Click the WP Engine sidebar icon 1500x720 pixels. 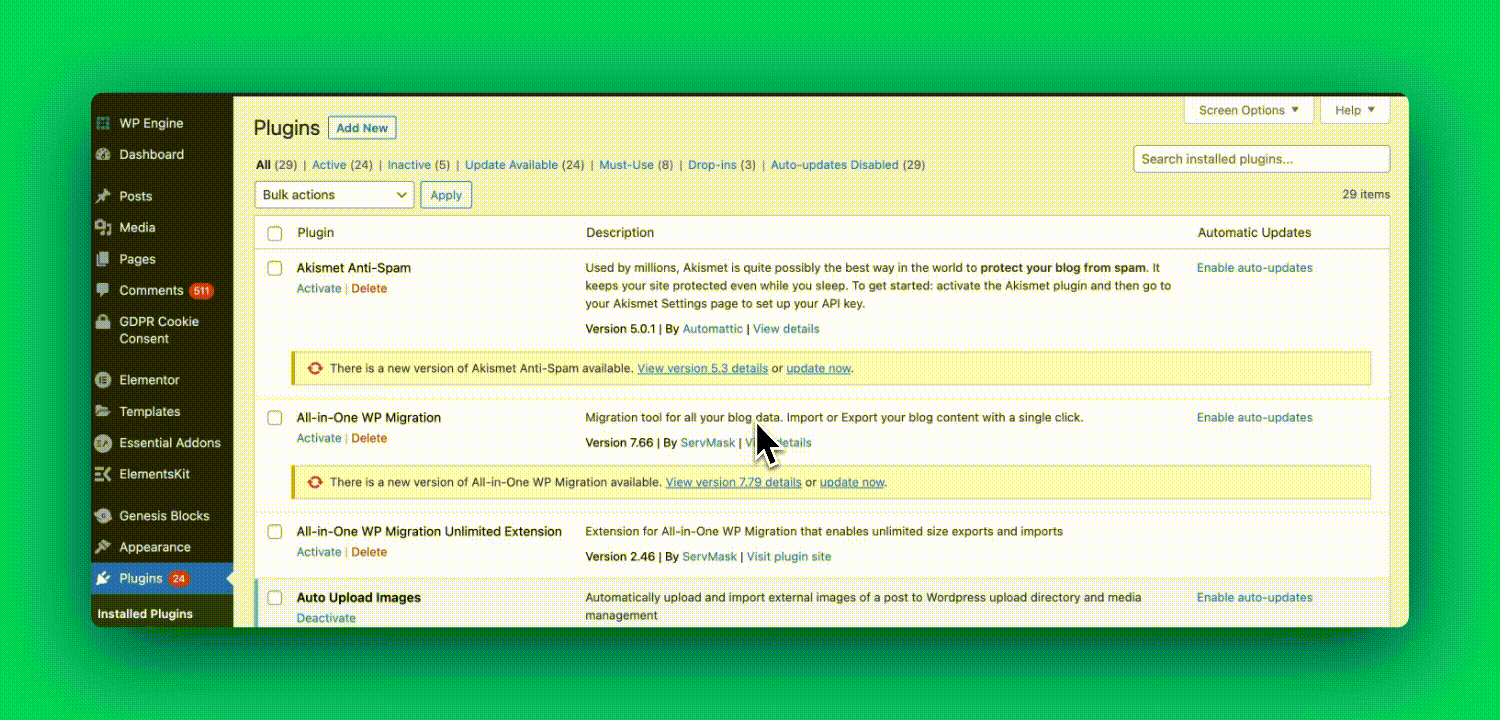pyautogui.click(x=102, y=123)
